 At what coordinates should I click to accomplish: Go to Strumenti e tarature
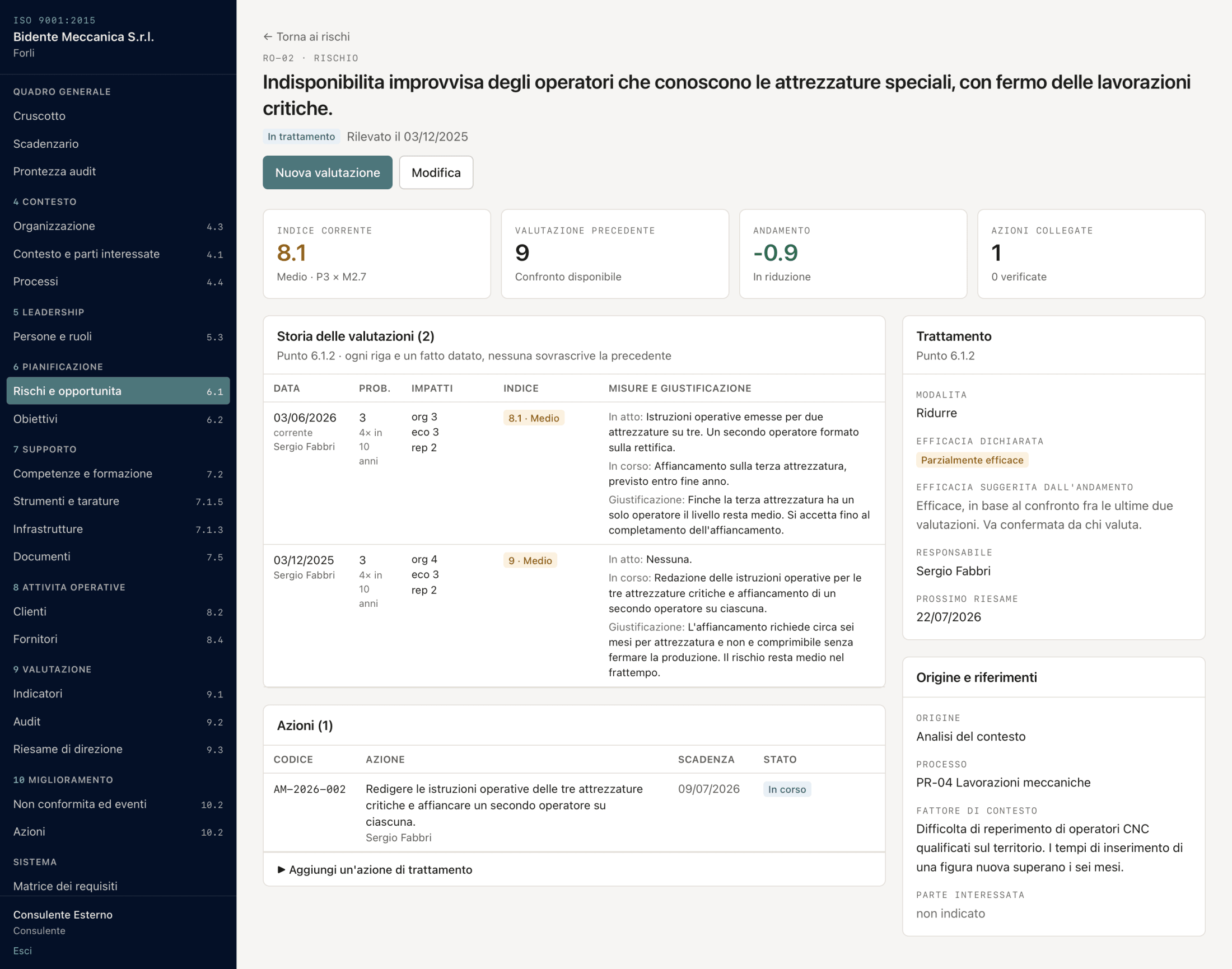pyautogui.click(x=118, y=501)
